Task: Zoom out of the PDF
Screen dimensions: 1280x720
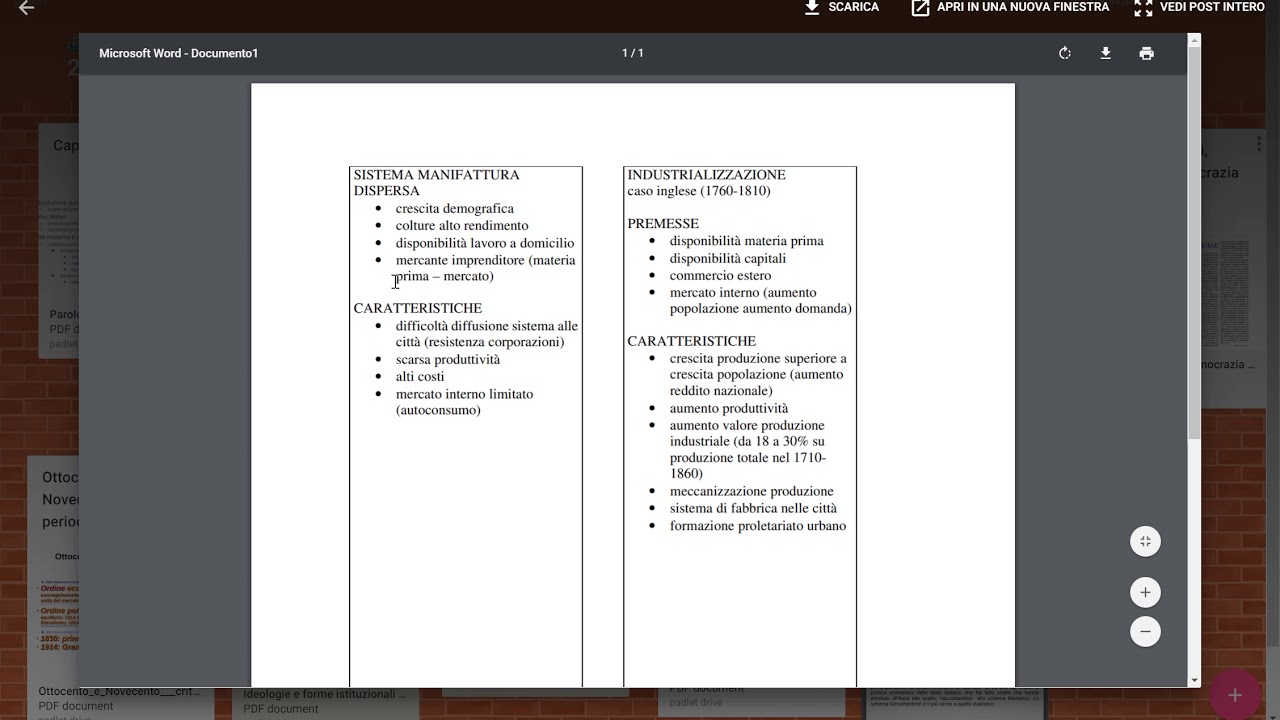Action: [1145, 632]
